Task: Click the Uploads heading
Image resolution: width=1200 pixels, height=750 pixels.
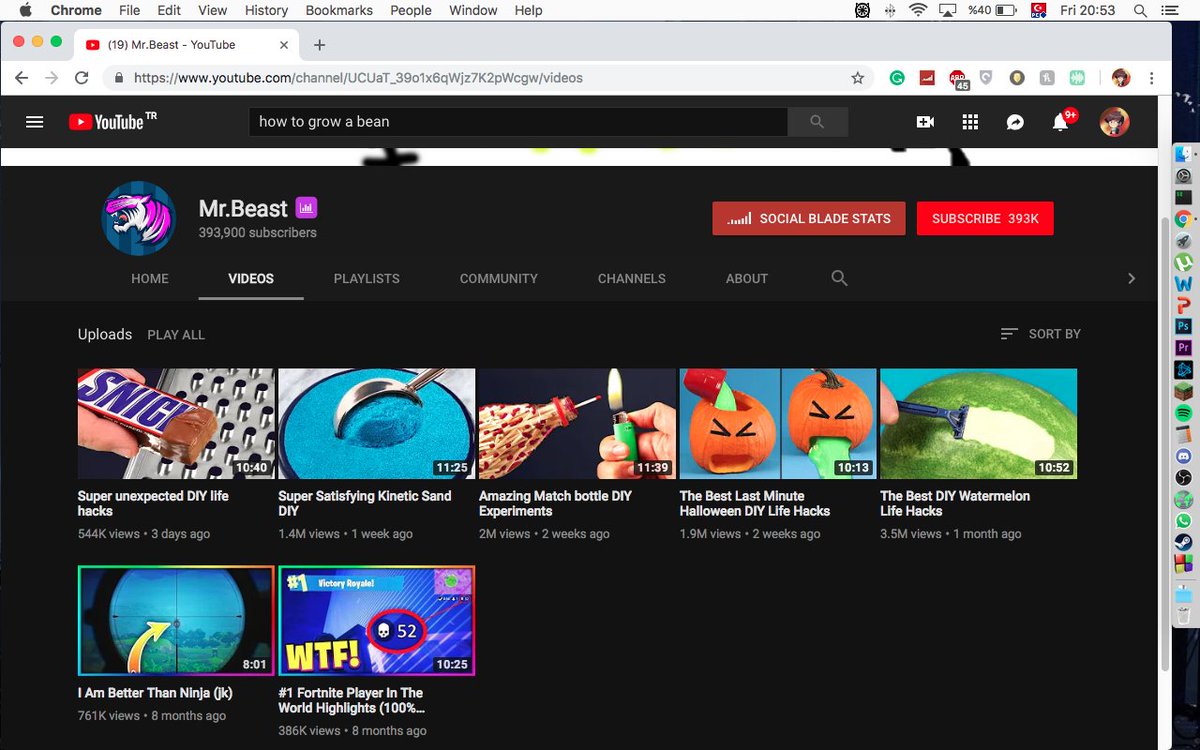Action: pos(105,334)
